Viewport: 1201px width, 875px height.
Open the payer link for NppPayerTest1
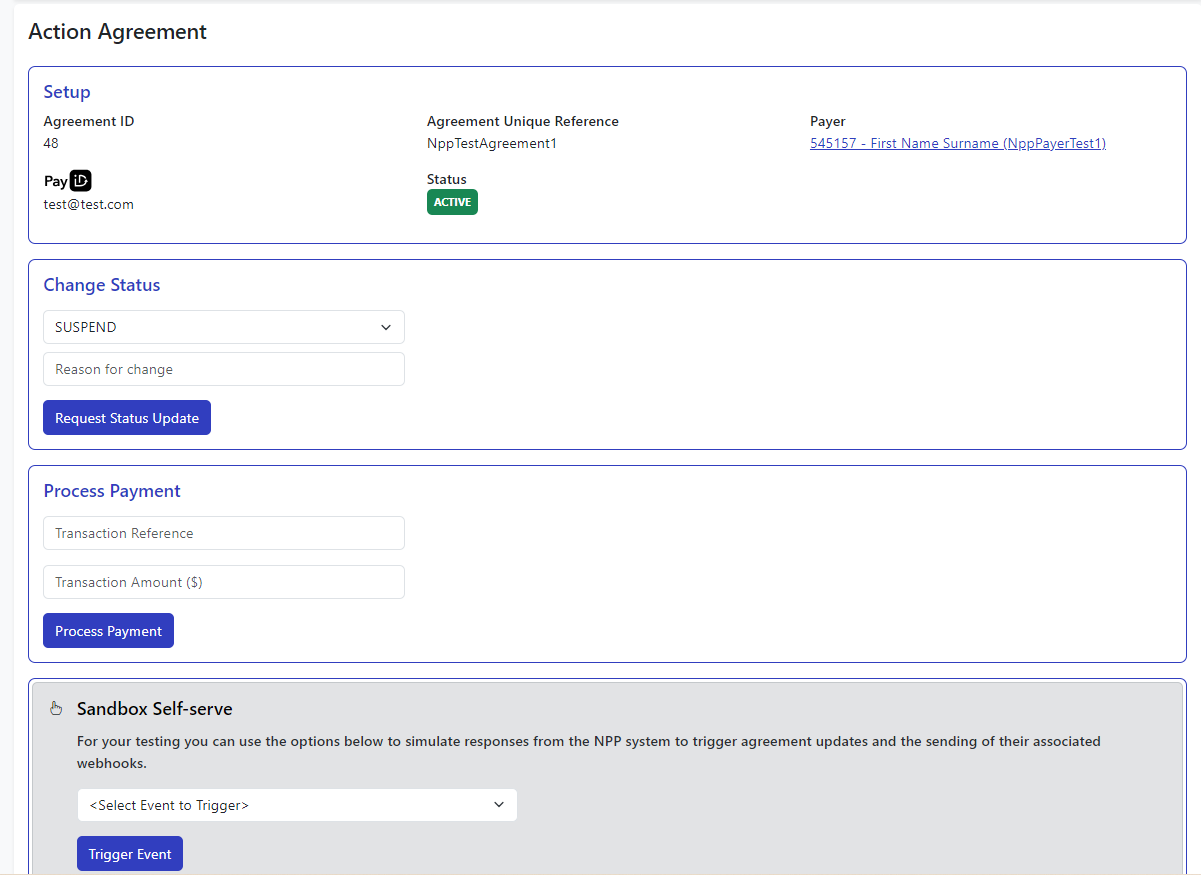[x=957, y=143]
